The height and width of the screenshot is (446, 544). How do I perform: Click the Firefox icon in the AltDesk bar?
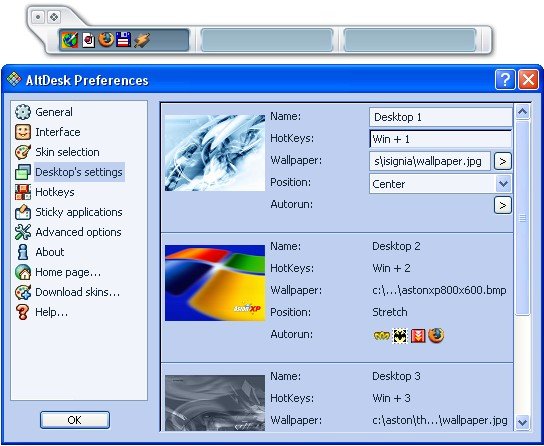pyautogui.click(x=106, y=39)
